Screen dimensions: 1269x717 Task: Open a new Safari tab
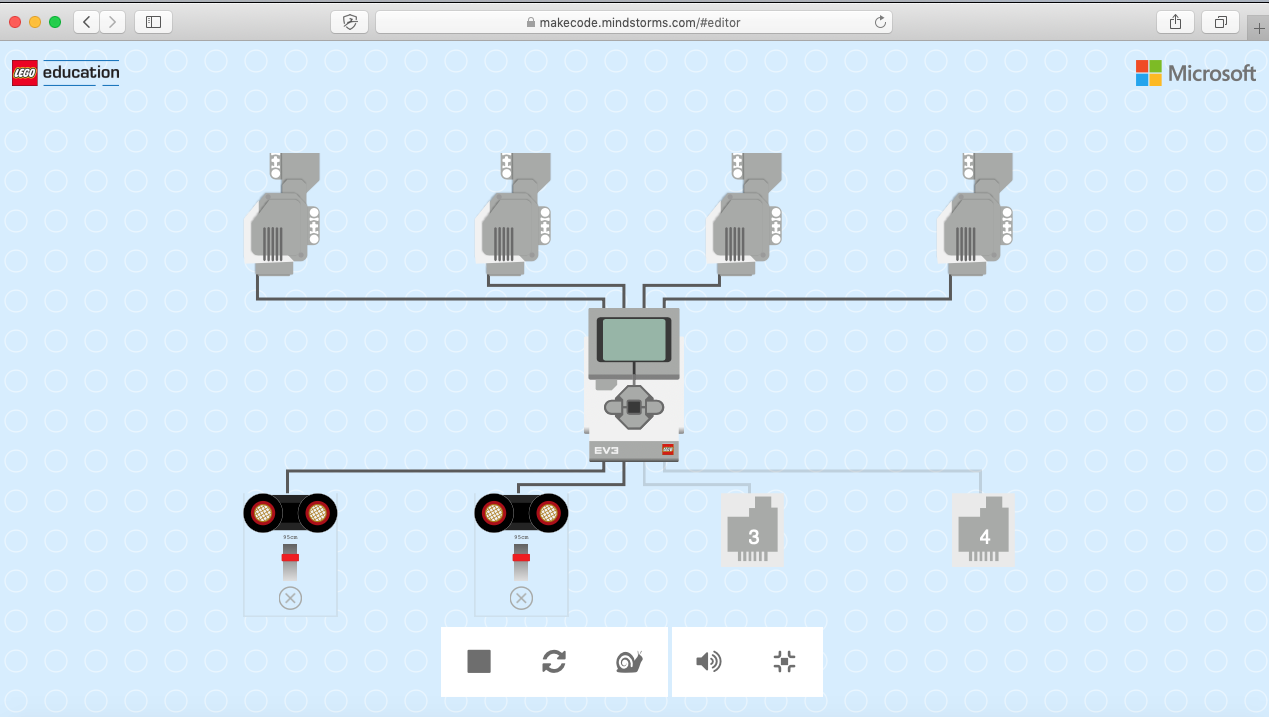[1258, 30]
